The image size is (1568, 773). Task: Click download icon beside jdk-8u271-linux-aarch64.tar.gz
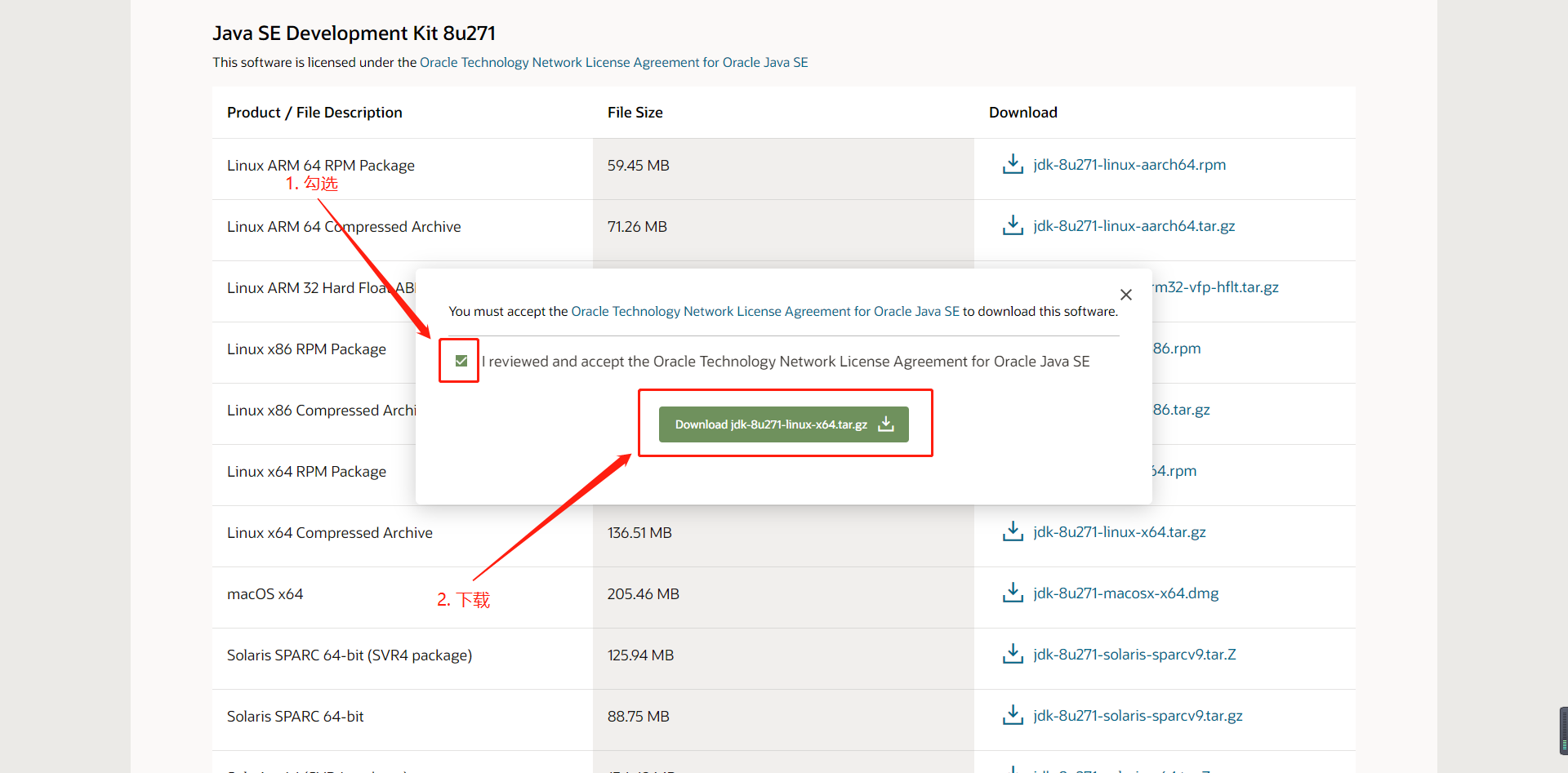tap(1013, 225)
